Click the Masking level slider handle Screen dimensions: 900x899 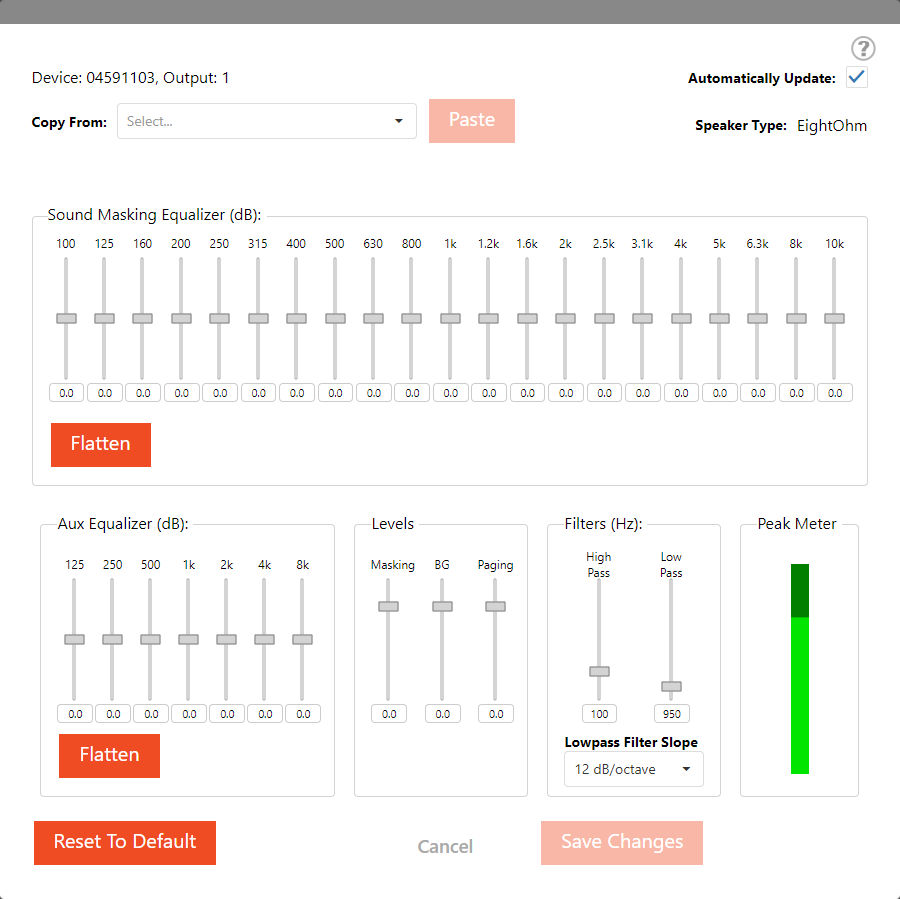389,607
